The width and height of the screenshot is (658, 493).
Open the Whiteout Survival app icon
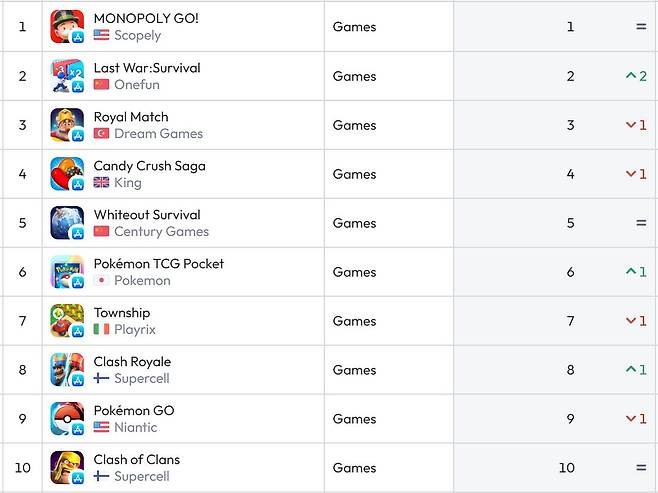[67, 223]
